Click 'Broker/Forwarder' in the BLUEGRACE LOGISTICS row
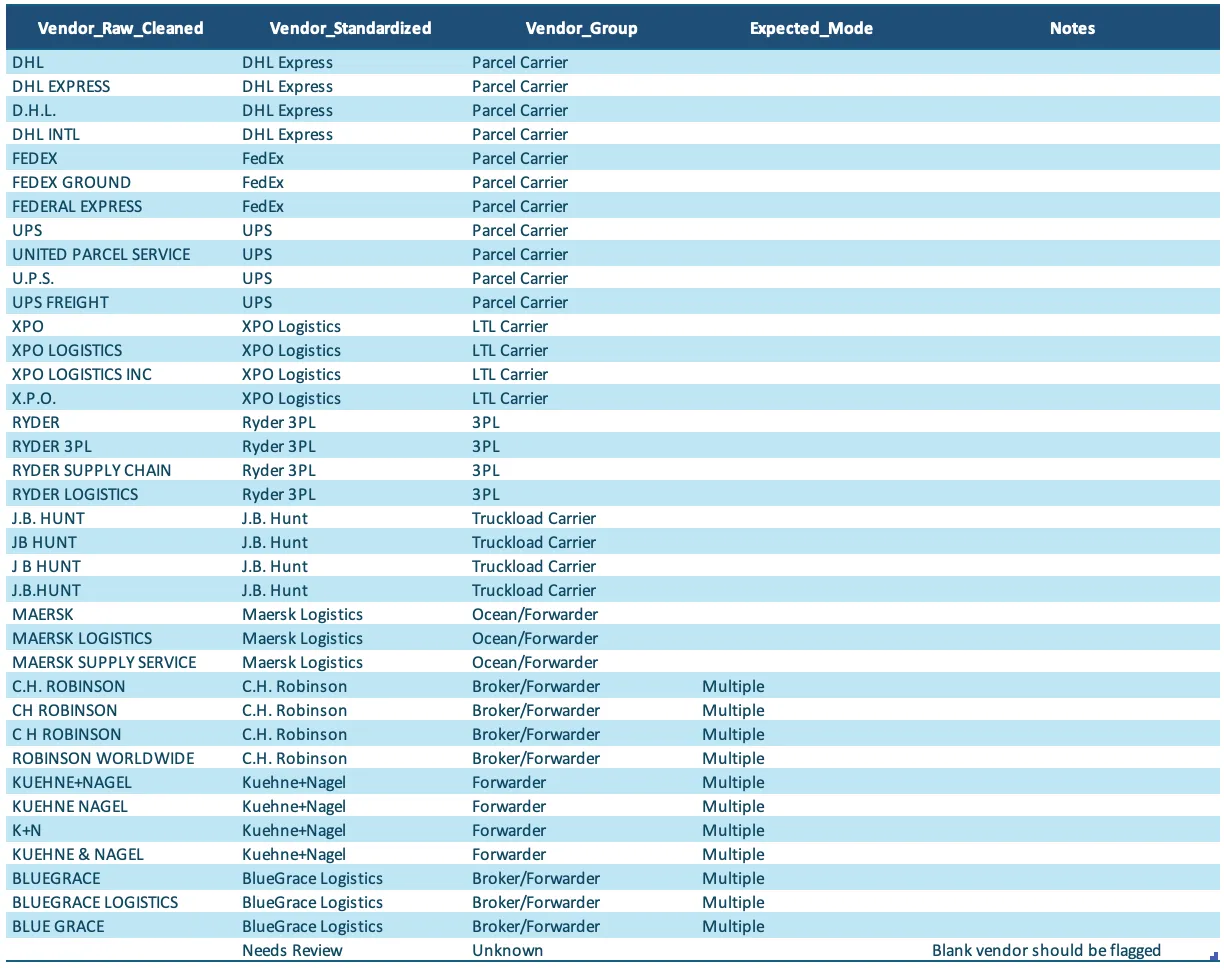The height and width of the screenshot is (970, 1224). [x=536, y=902]
